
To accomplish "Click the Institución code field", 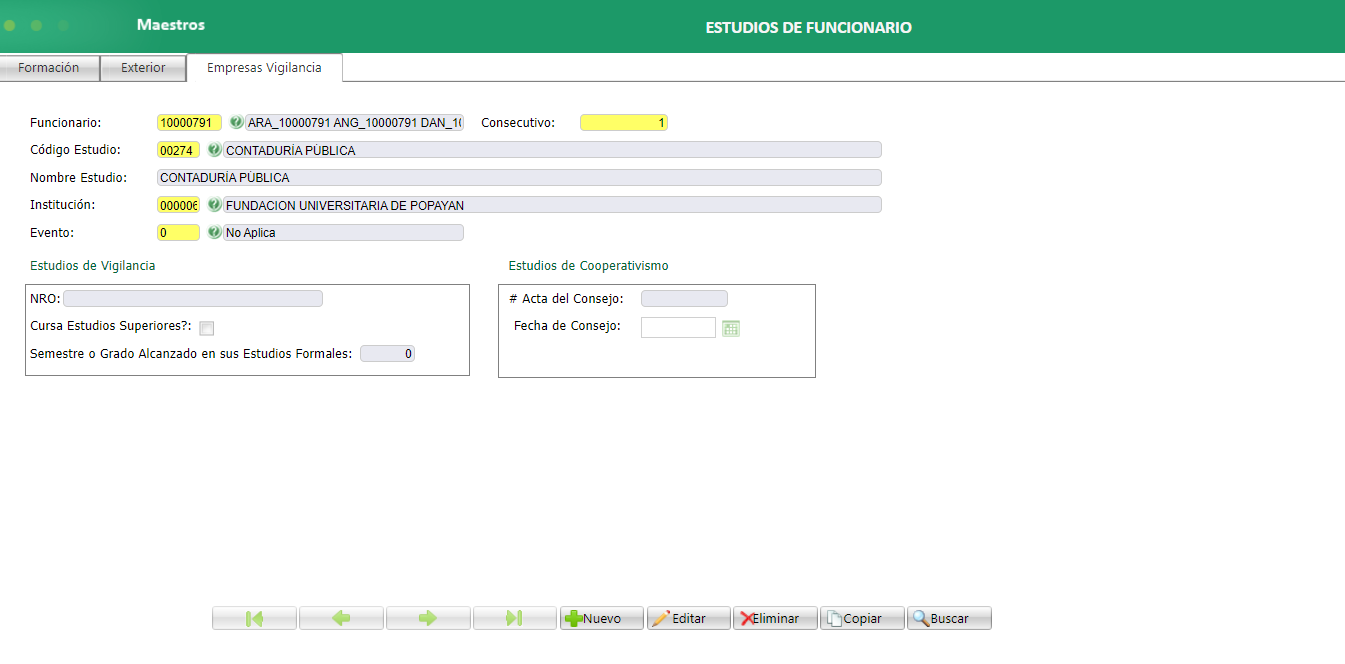I will point(178,205).
